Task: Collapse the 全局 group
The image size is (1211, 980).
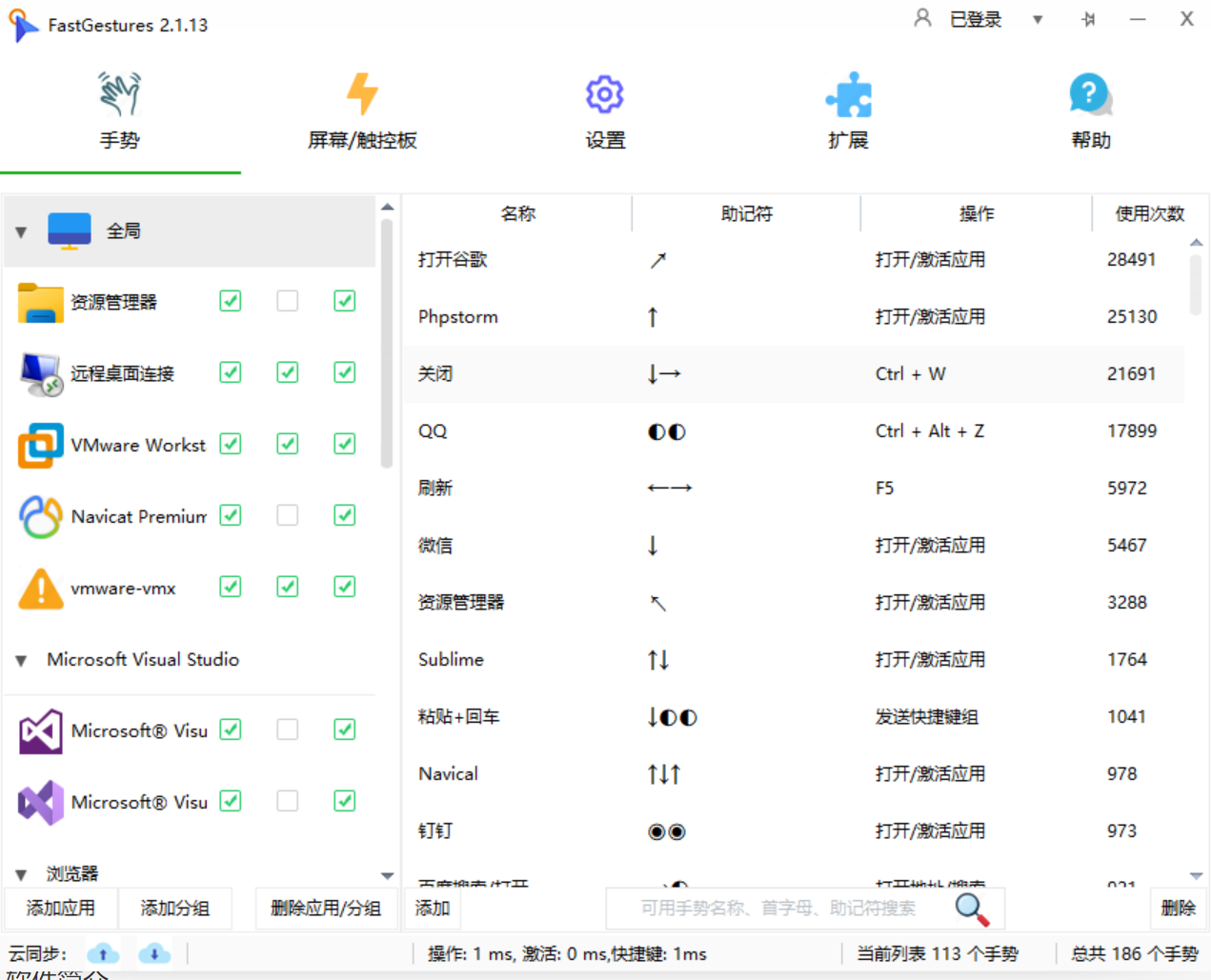Action: [21, 231]
